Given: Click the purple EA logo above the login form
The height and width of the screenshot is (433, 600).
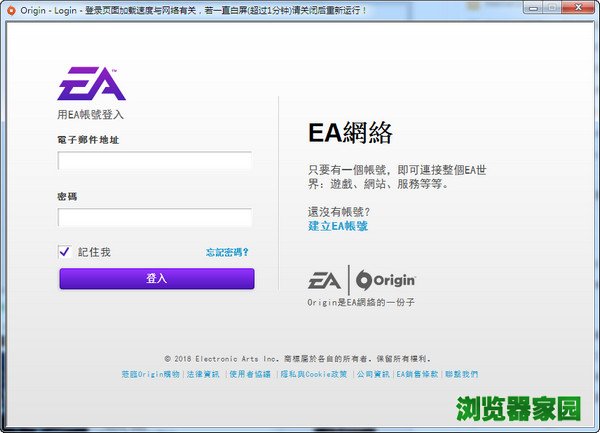Looking at the screenshot, I should click(x=91, y=84).
